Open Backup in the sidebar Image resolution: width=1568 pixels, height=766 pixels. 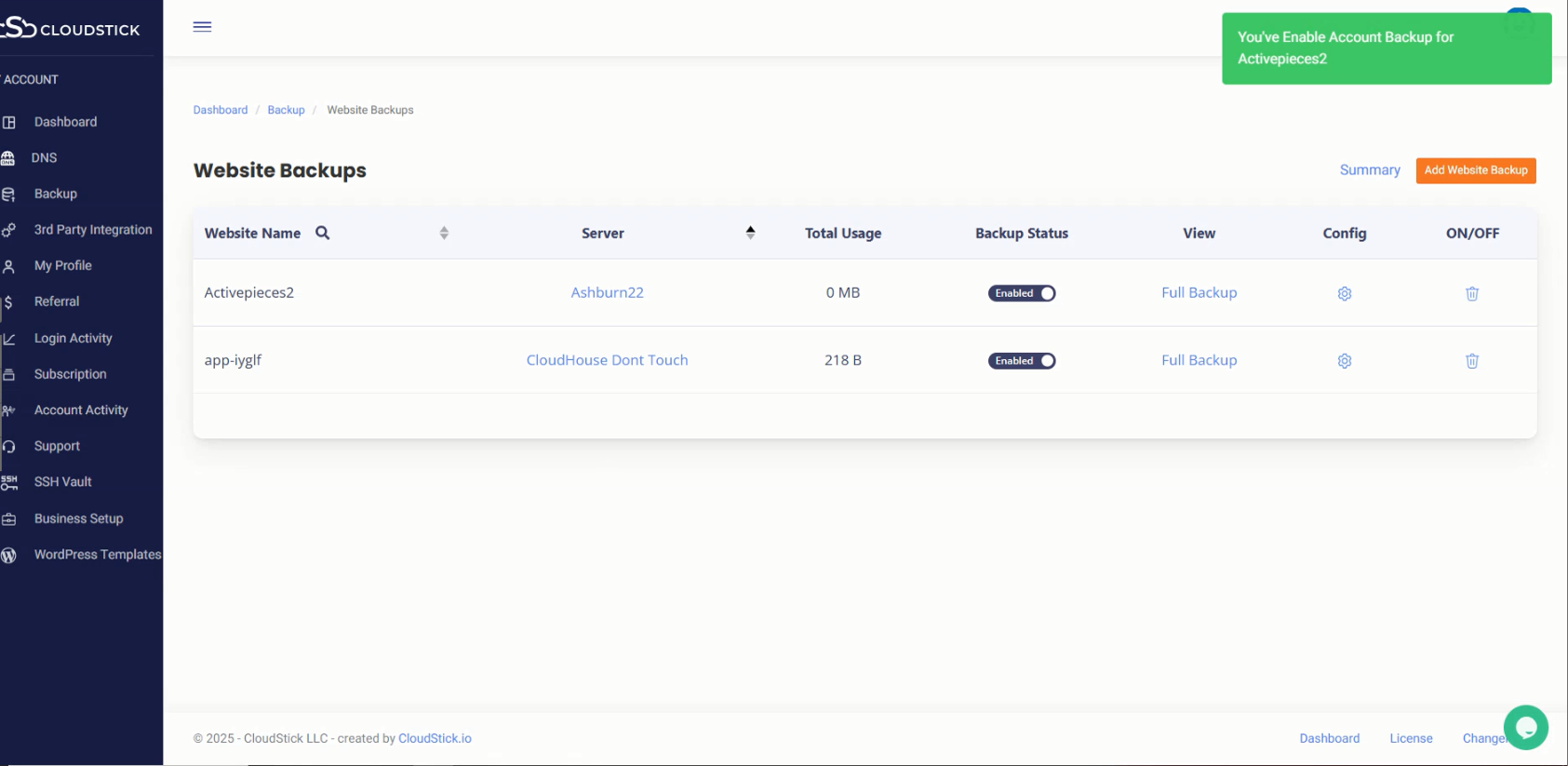[x=56, y=194]
